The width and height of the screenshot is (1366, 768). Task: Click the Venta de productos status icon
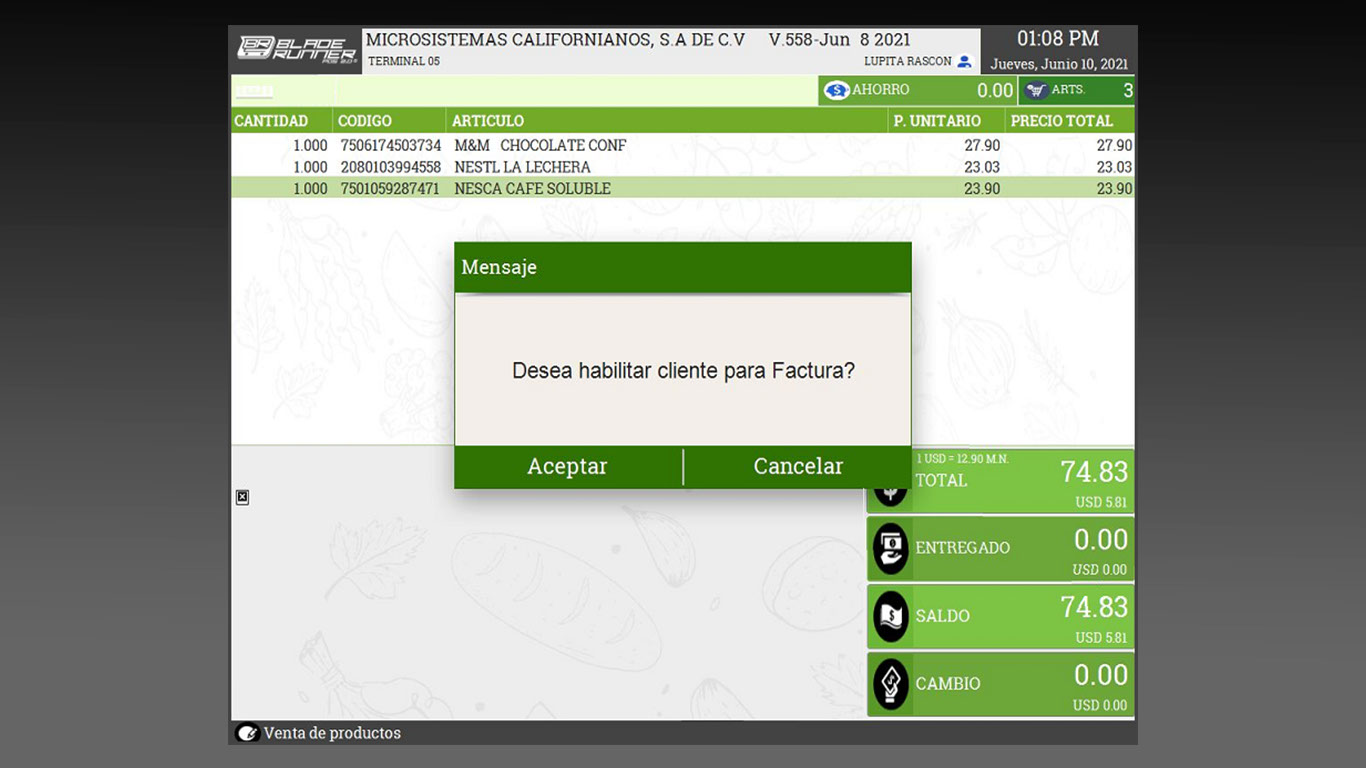point(247,733)
